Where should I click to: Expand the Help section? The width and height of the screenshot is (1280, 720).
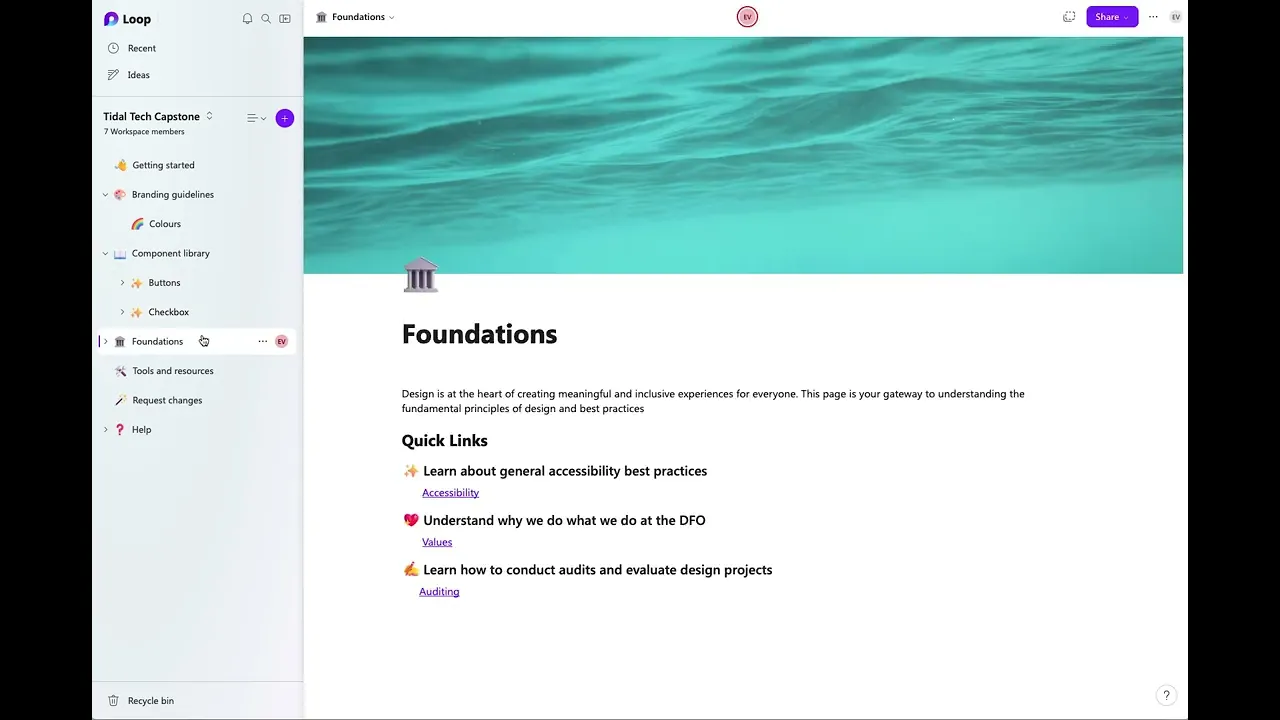click(106, 430)
